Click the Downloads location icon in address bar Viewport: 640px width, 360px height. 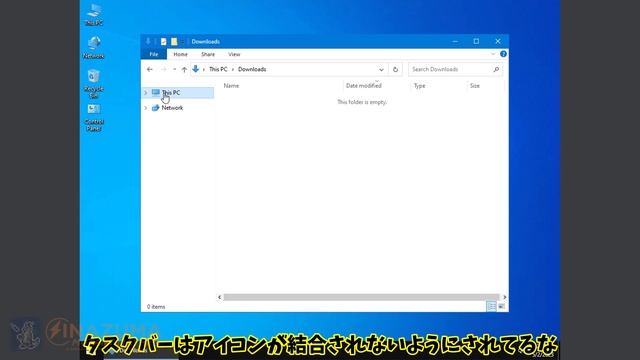click(196, 69)
